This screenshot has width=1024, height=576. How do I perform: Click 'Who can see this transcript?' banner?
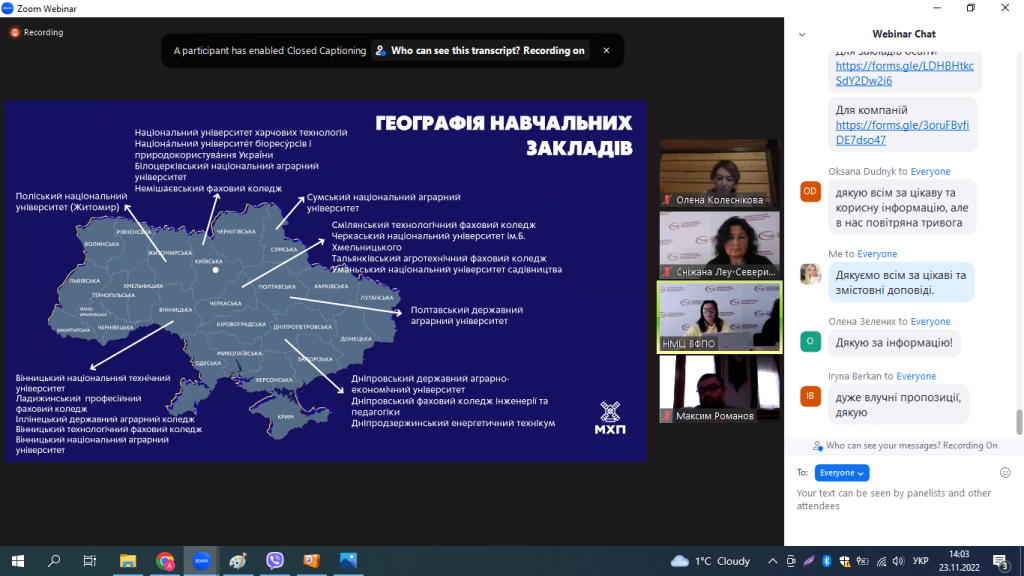tap(479, 51)
